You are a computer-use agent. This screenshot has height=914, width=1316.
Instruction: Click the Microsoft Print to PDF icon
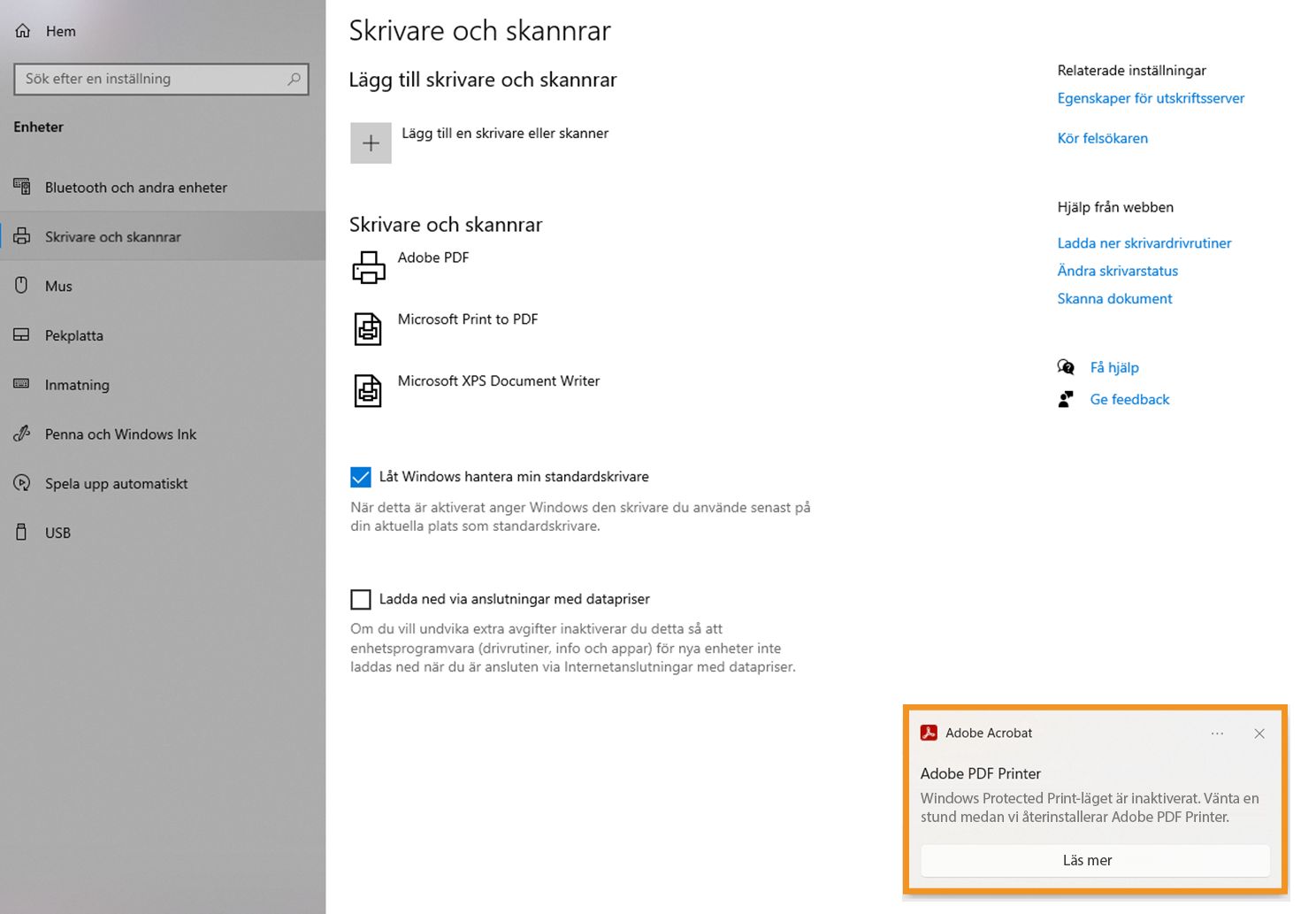click(368, 329)
